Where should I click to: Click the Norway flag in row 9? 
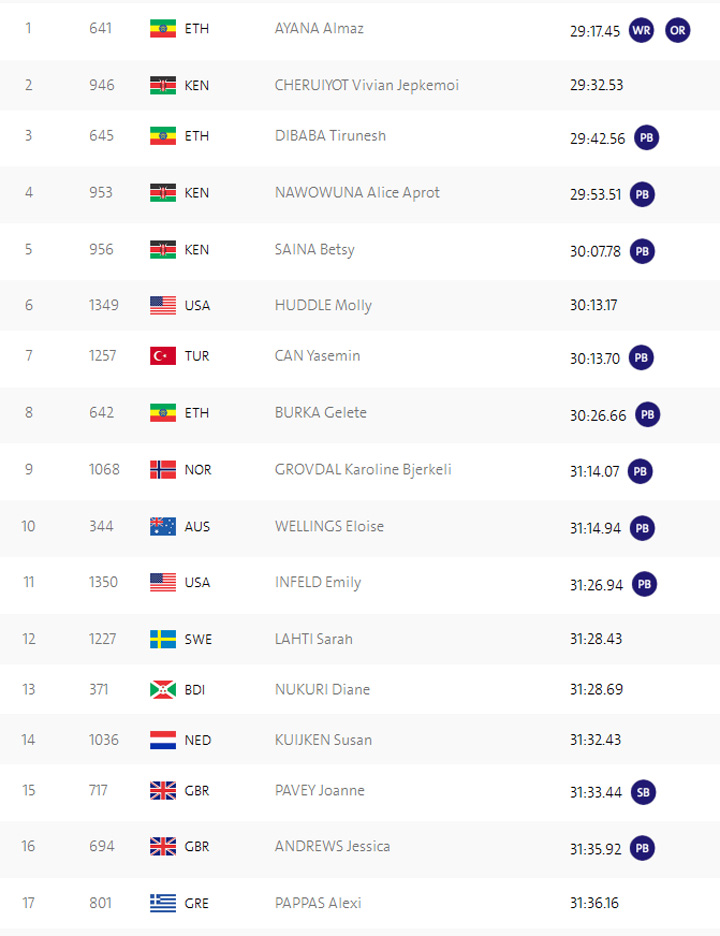(163, 469)
